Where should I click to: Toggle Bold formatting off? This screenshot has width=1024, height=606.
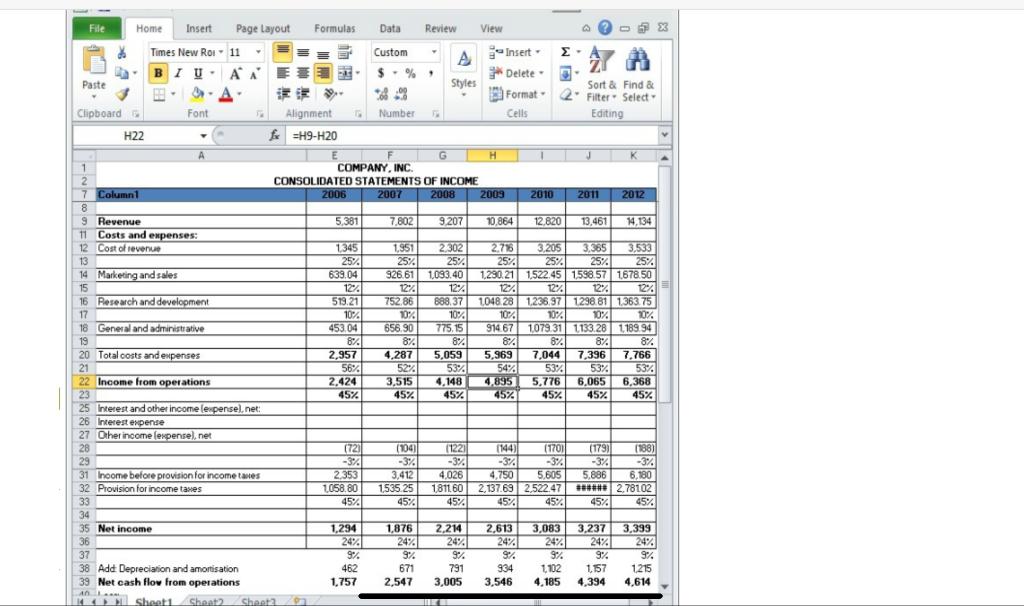pos(161,70)
